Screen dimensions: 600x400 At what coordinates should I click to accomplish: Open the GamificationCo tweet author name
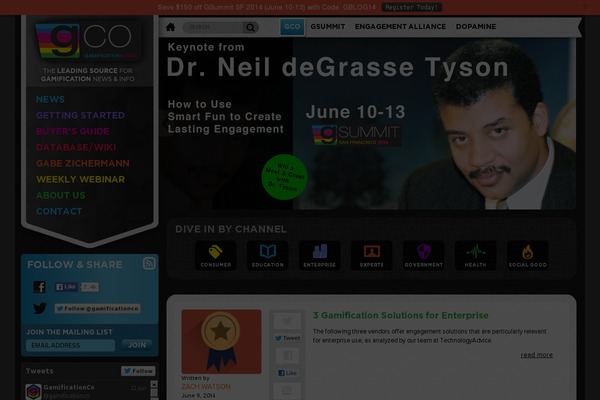[x=69, y=387]
